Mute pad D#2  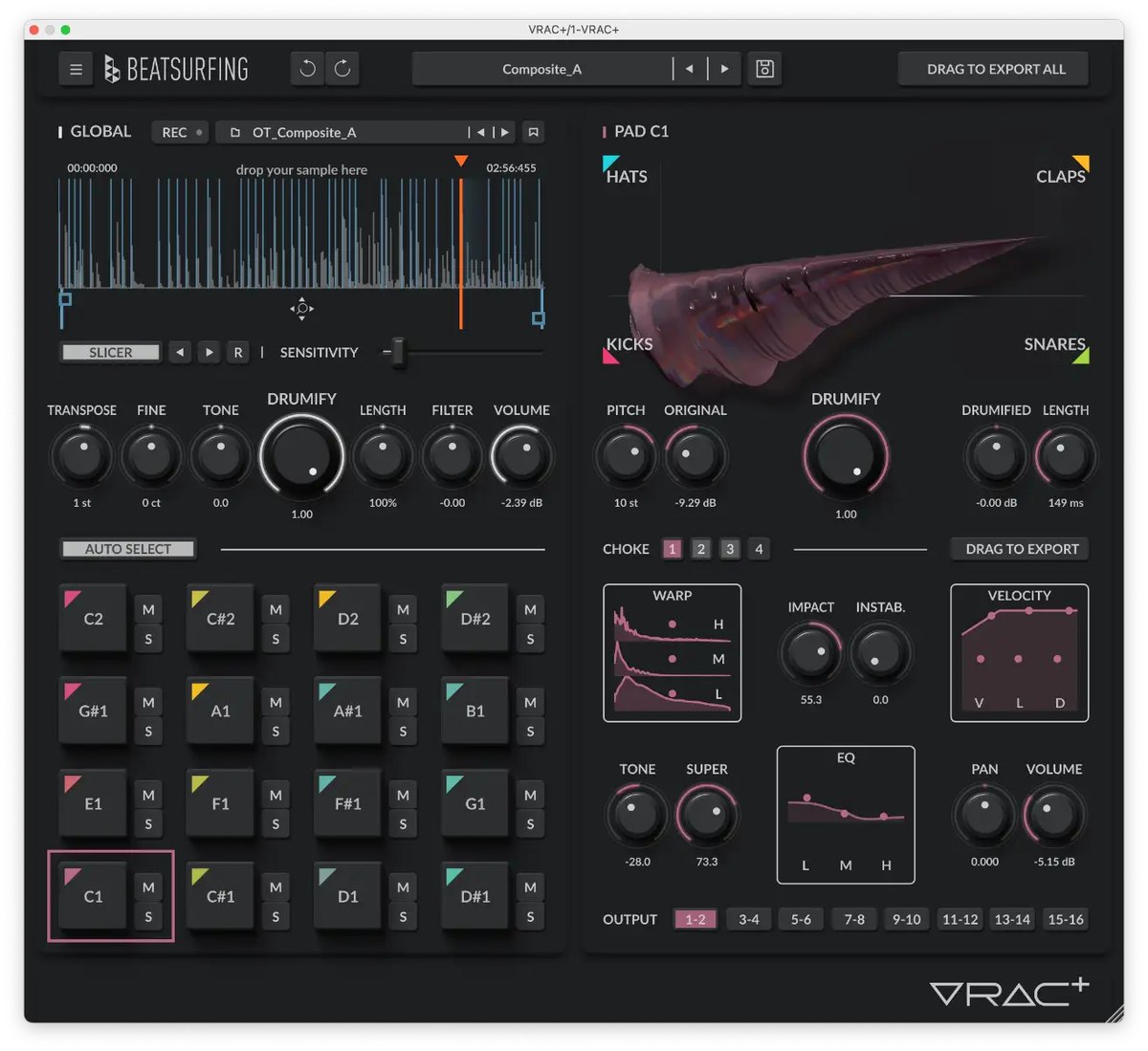click(530, 609)
